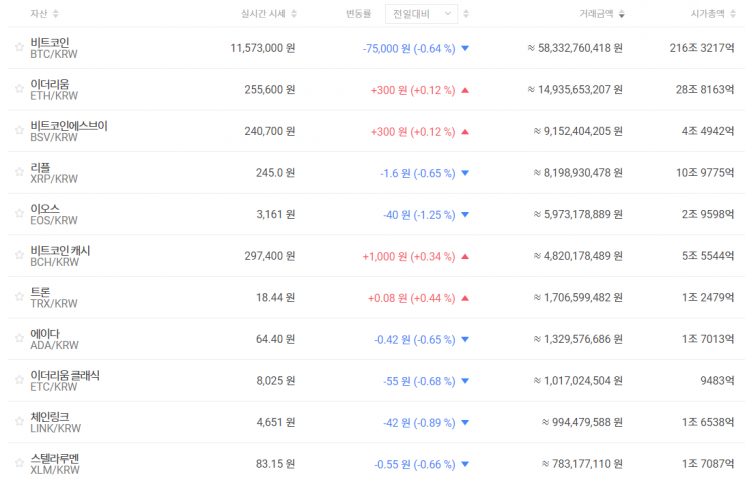Click the volume ≈ 783,177,110 원
Viewport: 745px width, 482px height.
582,464
